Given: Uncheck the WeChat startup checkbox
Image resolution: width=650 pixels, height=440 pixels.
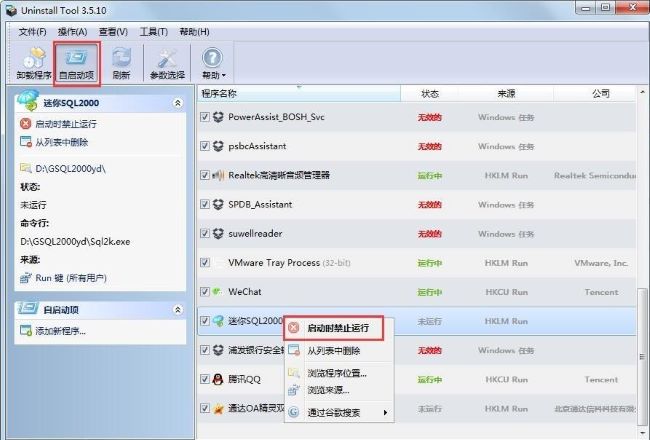Looking at the screenshot, I should click(x=205, y=292).
